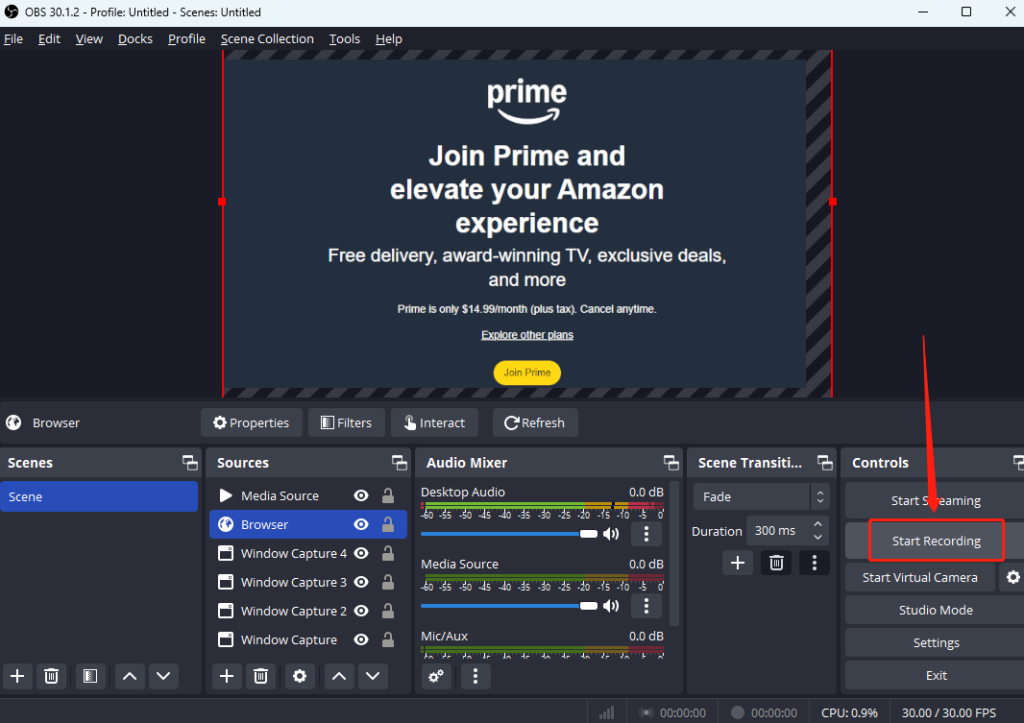Undock the Audio Mixer panel
The image size is (1024, 723).
point(671,462)
